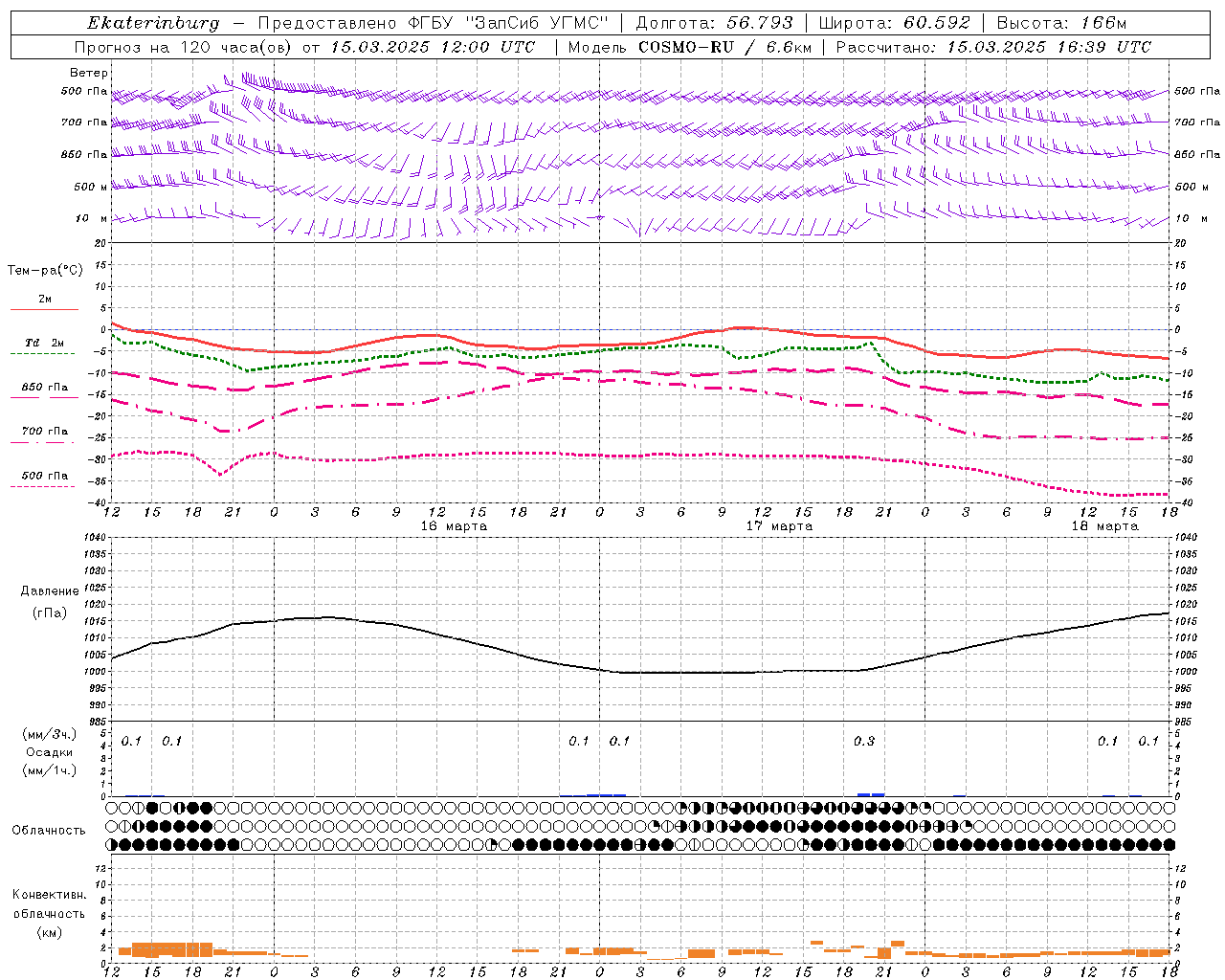Click the (гПа) pressure unit label

pos(50,613)
